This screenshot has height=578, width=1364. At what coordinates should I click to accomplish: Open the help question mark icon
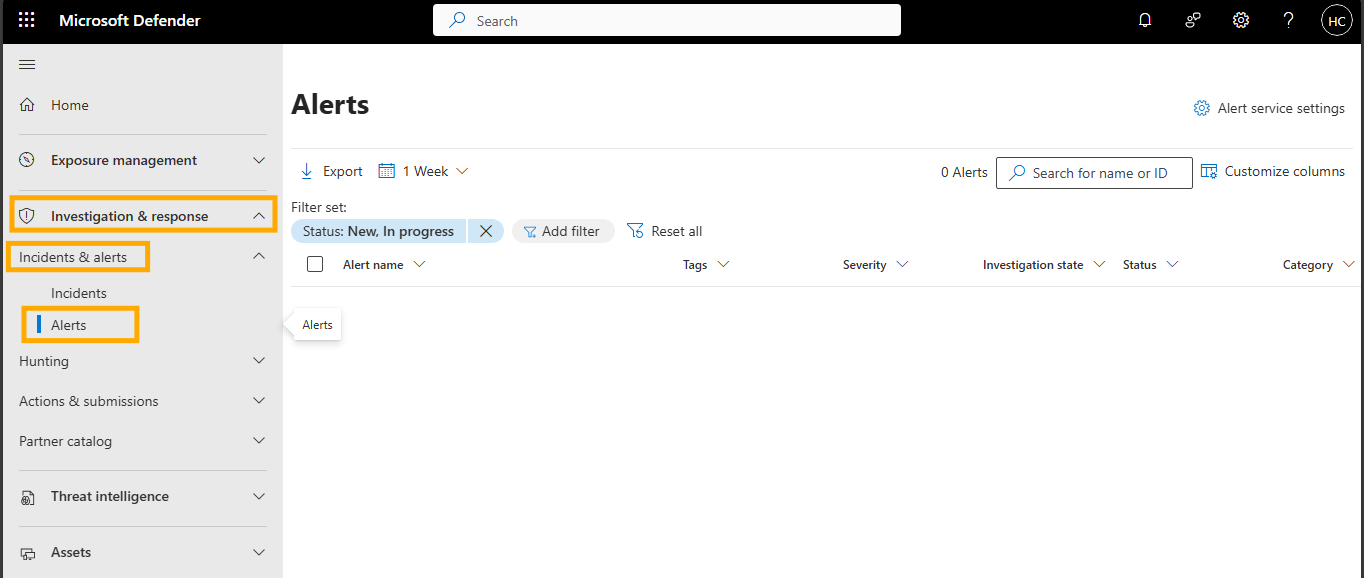point(1289,20)
